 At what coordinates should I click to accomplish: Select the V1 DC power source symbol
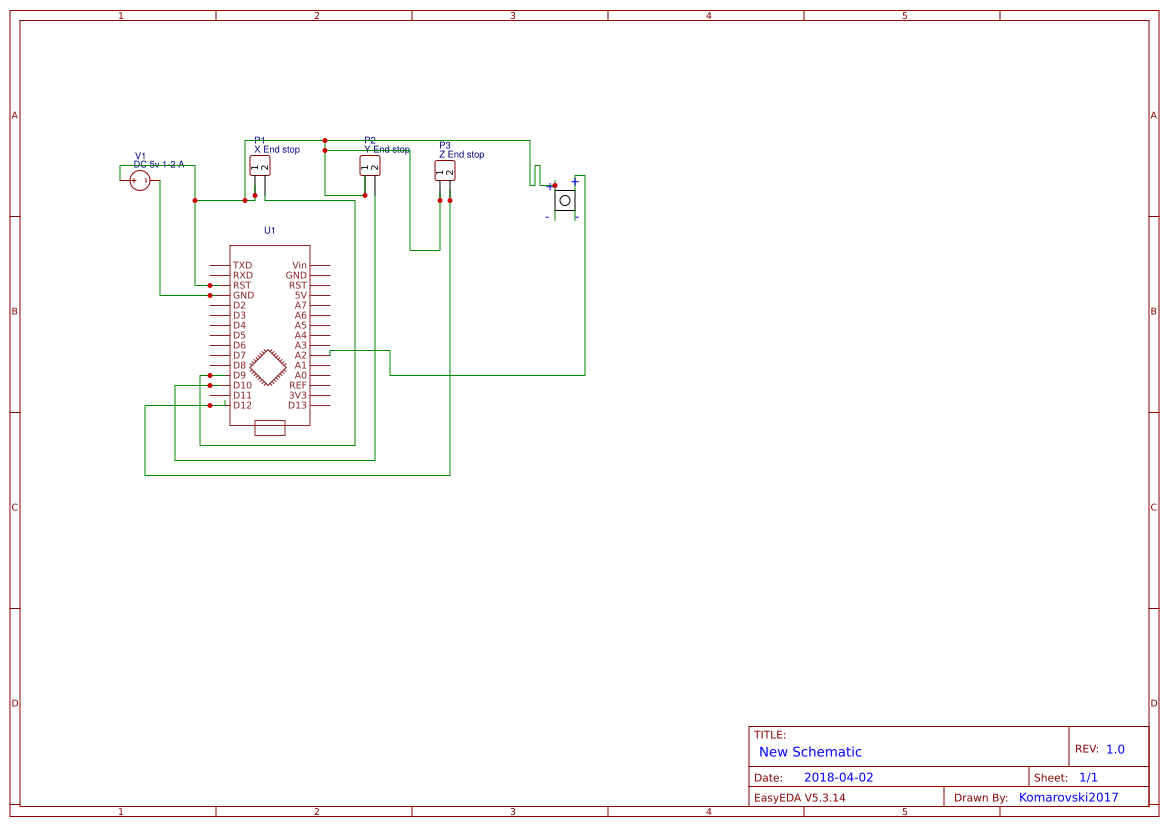tap(139, 178)
